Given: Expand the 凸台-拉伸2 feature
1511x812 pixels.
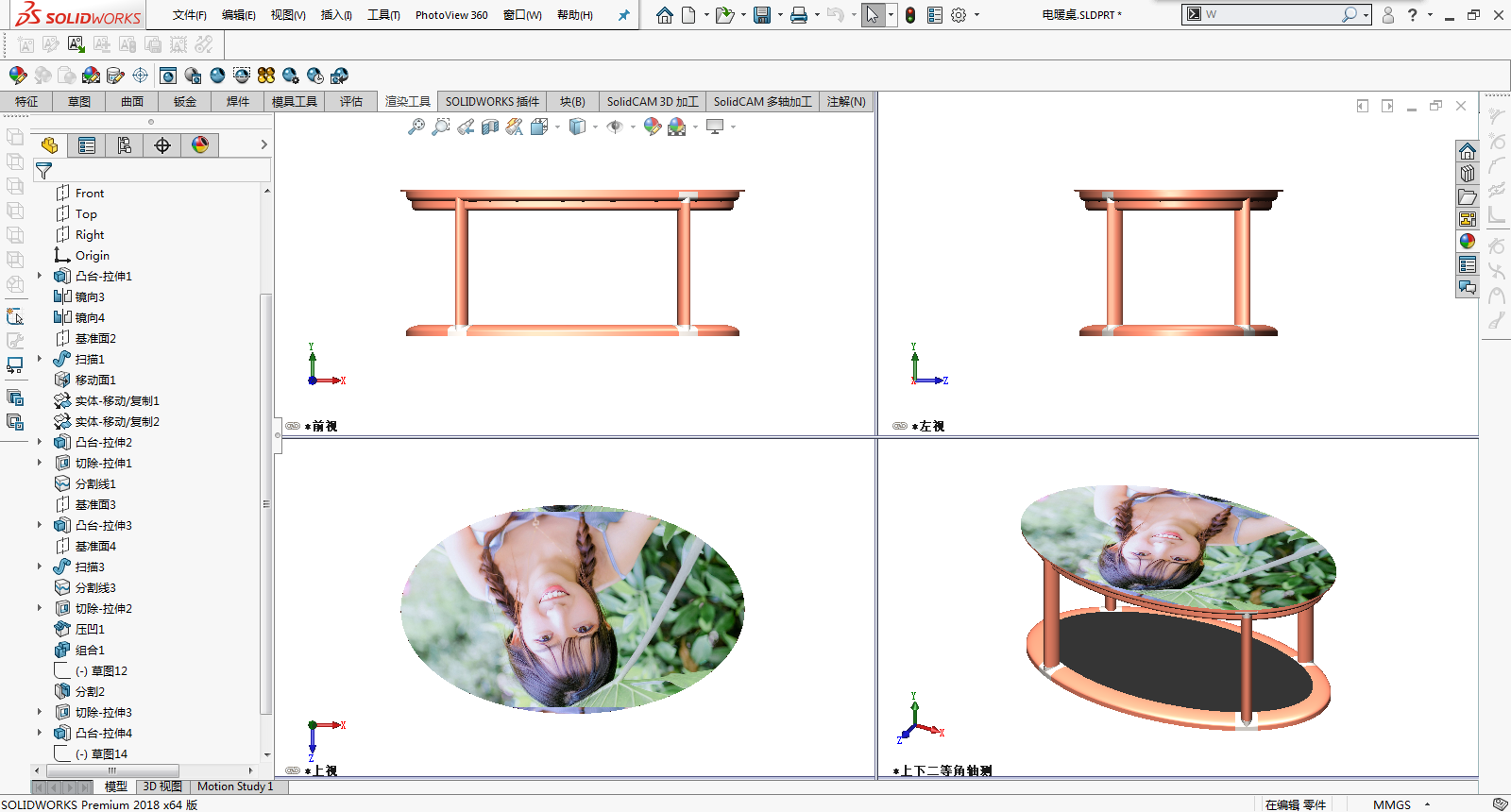Looking at the screenshot, I should pyautogui.click(x=40, y=442).
